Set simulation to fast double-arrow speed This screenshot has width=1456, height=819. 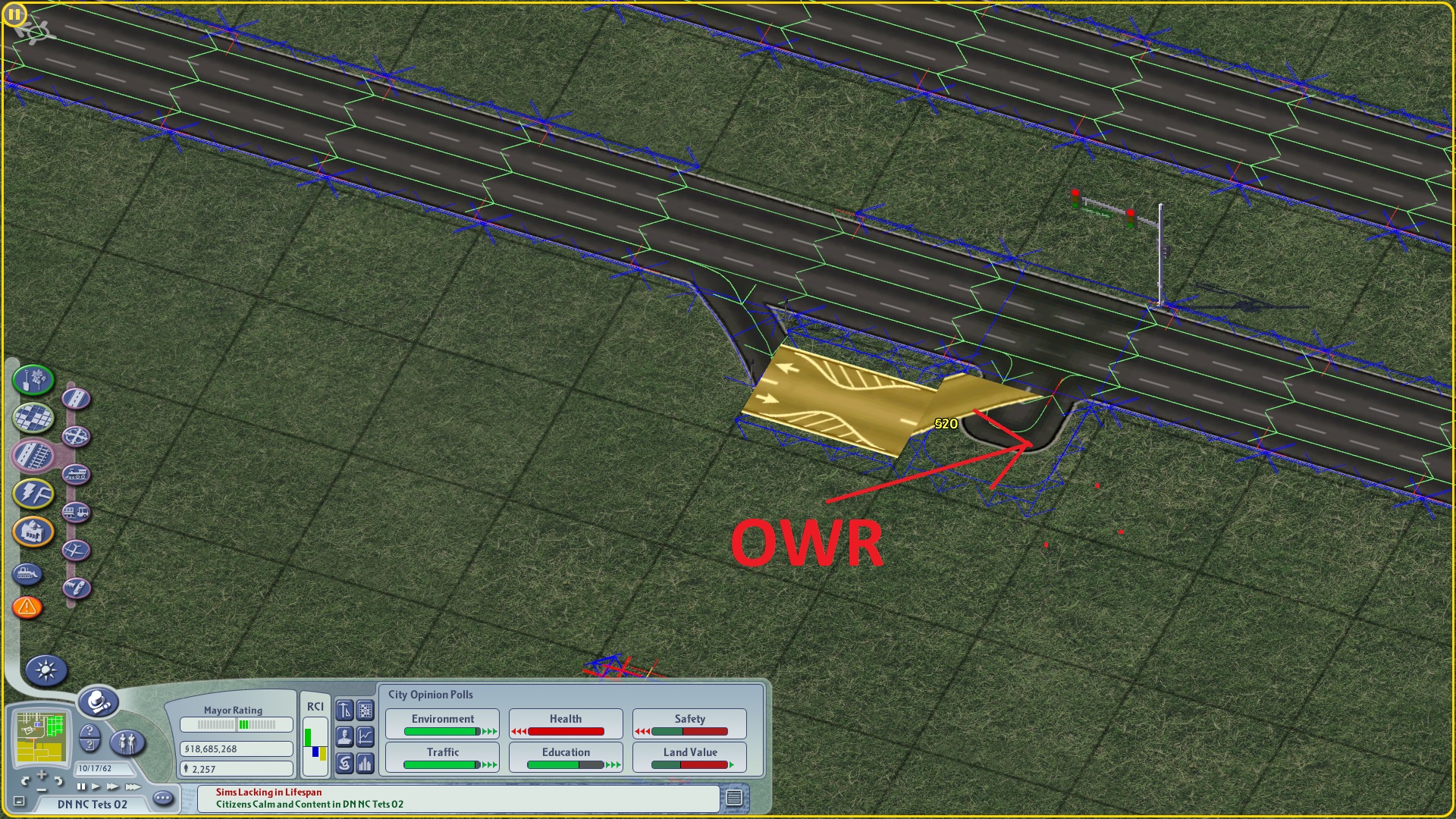[112, 786]
